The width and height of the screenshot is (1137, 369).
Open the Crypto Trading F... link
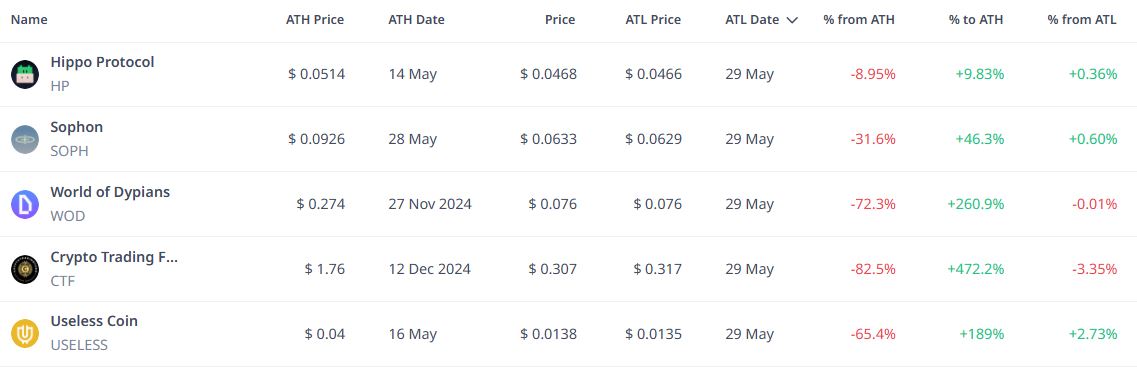pyautogui.click(x=114, y=257)
